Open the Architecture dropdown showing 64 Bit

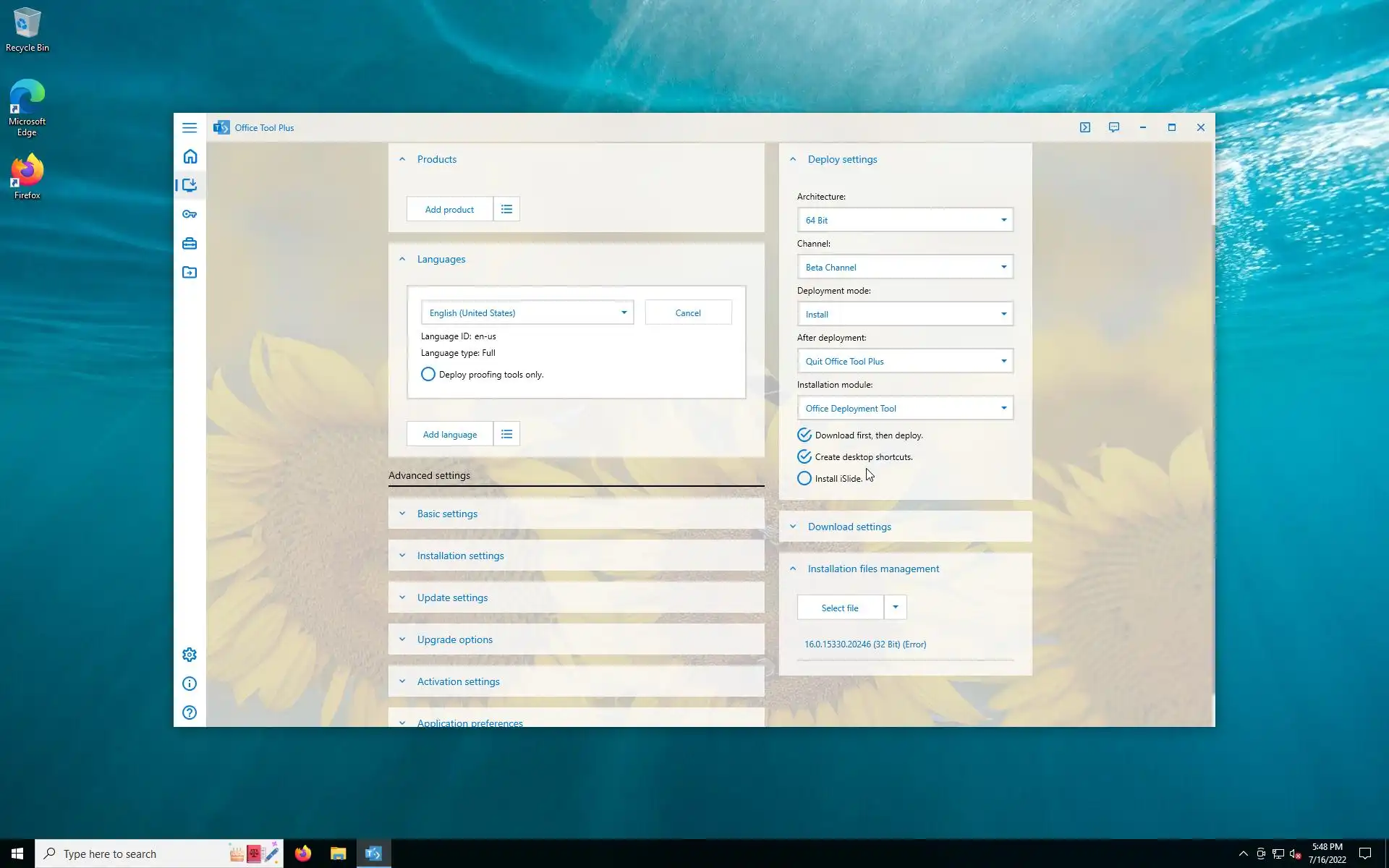pos(904,220)
